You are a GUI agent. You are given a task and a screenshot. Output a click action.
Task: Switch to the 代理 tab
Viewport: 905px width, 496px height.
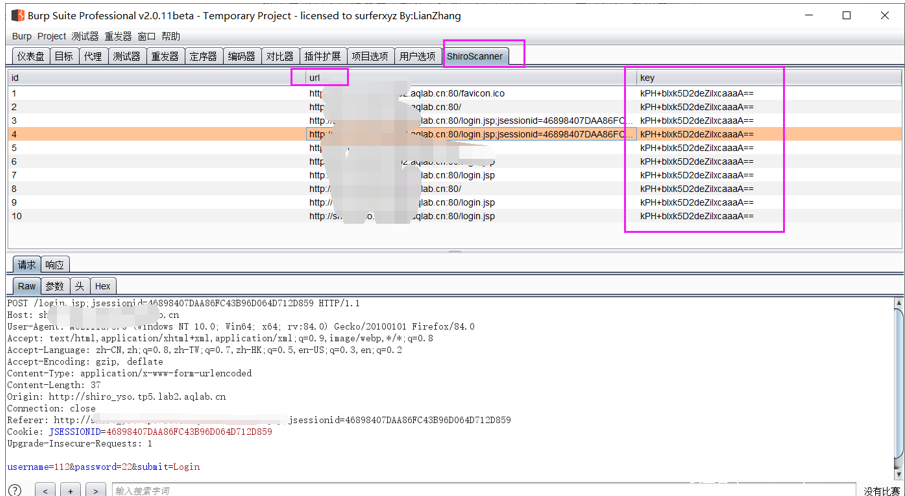tap(93, 56)
